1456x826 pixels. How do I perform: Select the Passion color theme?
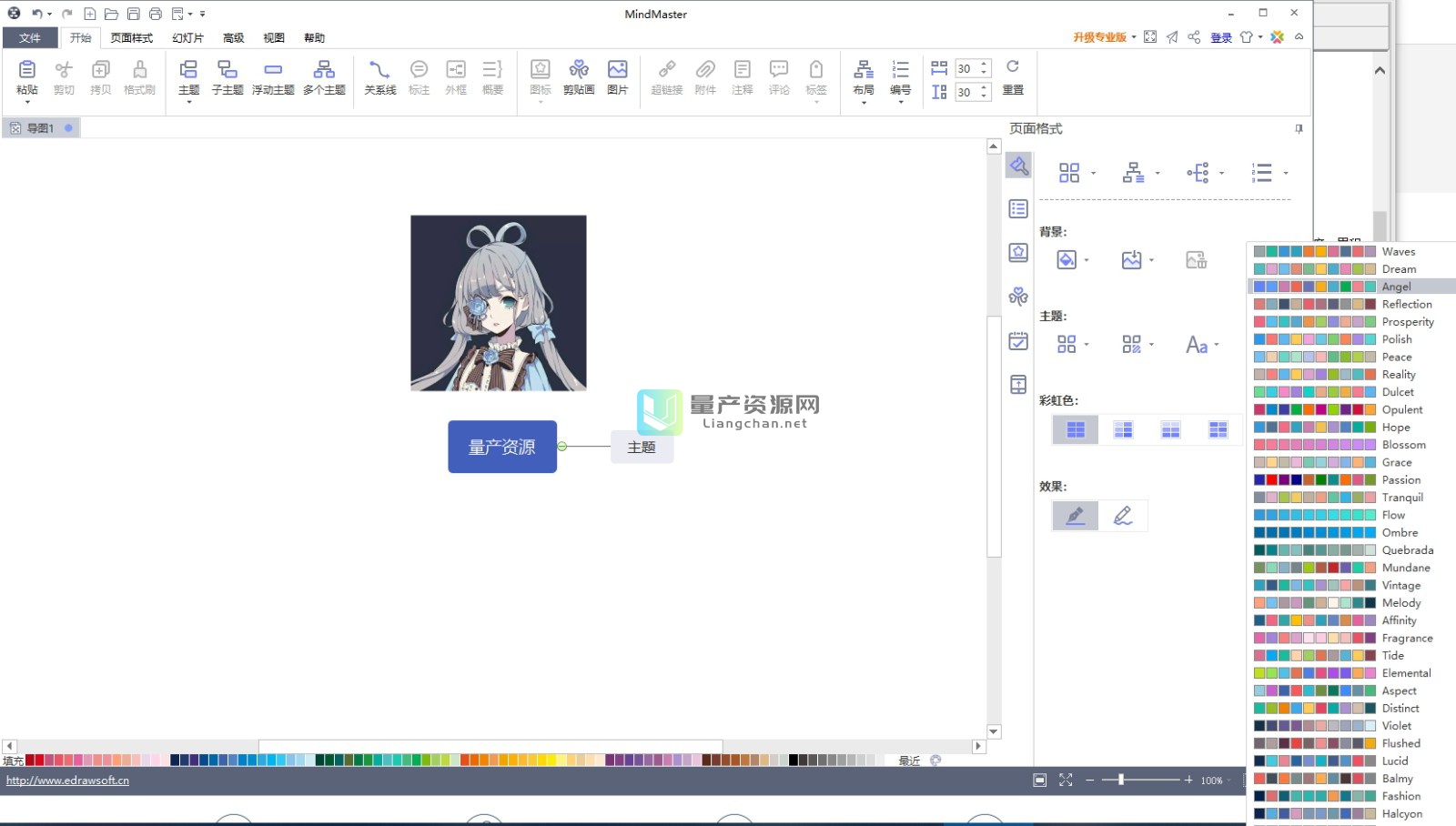pos(1352,479)
